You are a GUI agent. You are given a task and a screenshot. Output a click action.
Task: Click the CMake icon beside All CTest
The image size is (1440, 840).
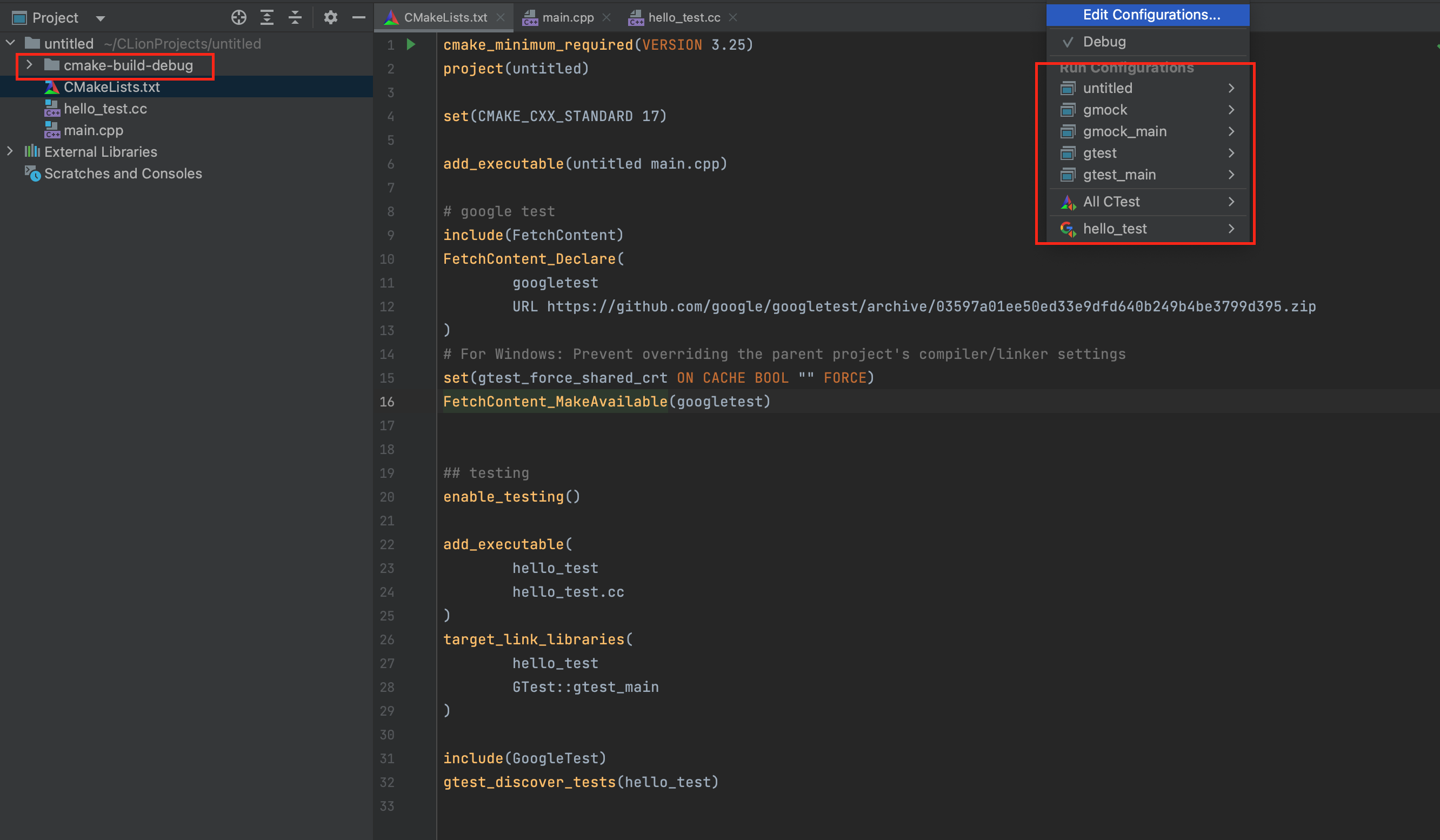tap(1068, 202)
